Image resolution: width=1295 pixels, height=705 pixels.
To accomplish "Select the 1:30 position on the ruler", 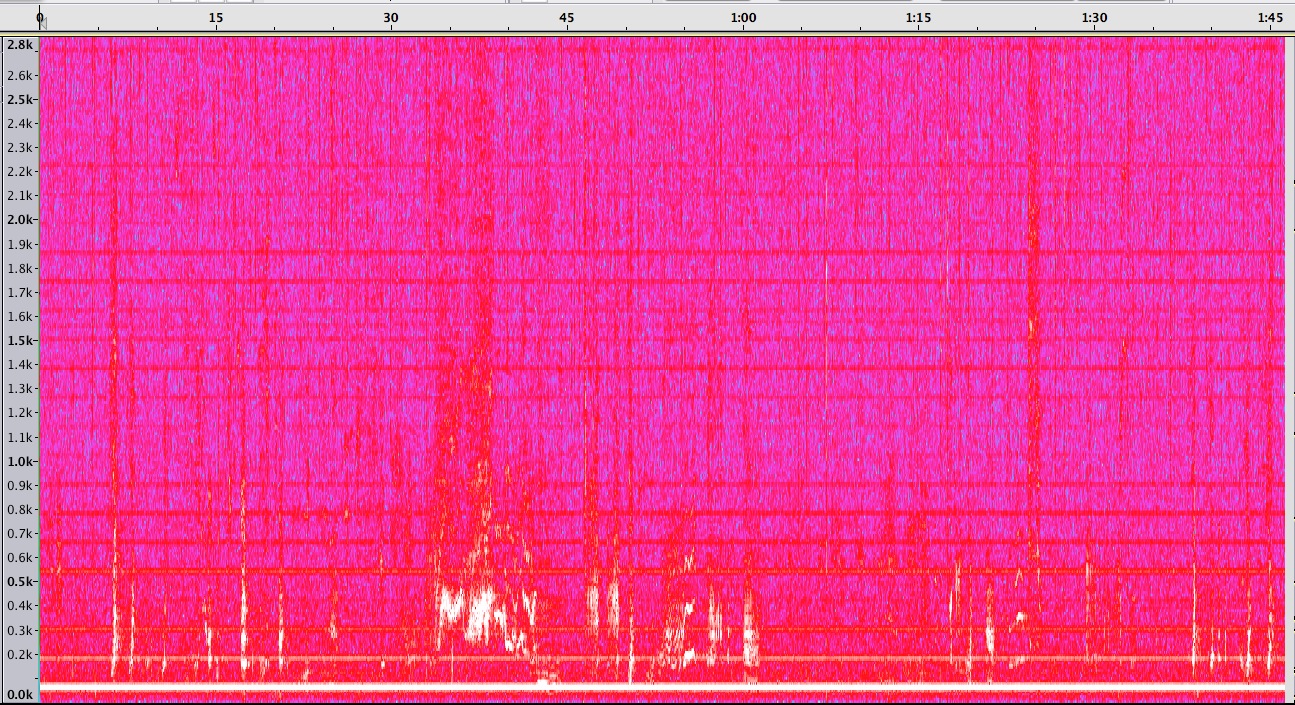I will (1095, 18).
